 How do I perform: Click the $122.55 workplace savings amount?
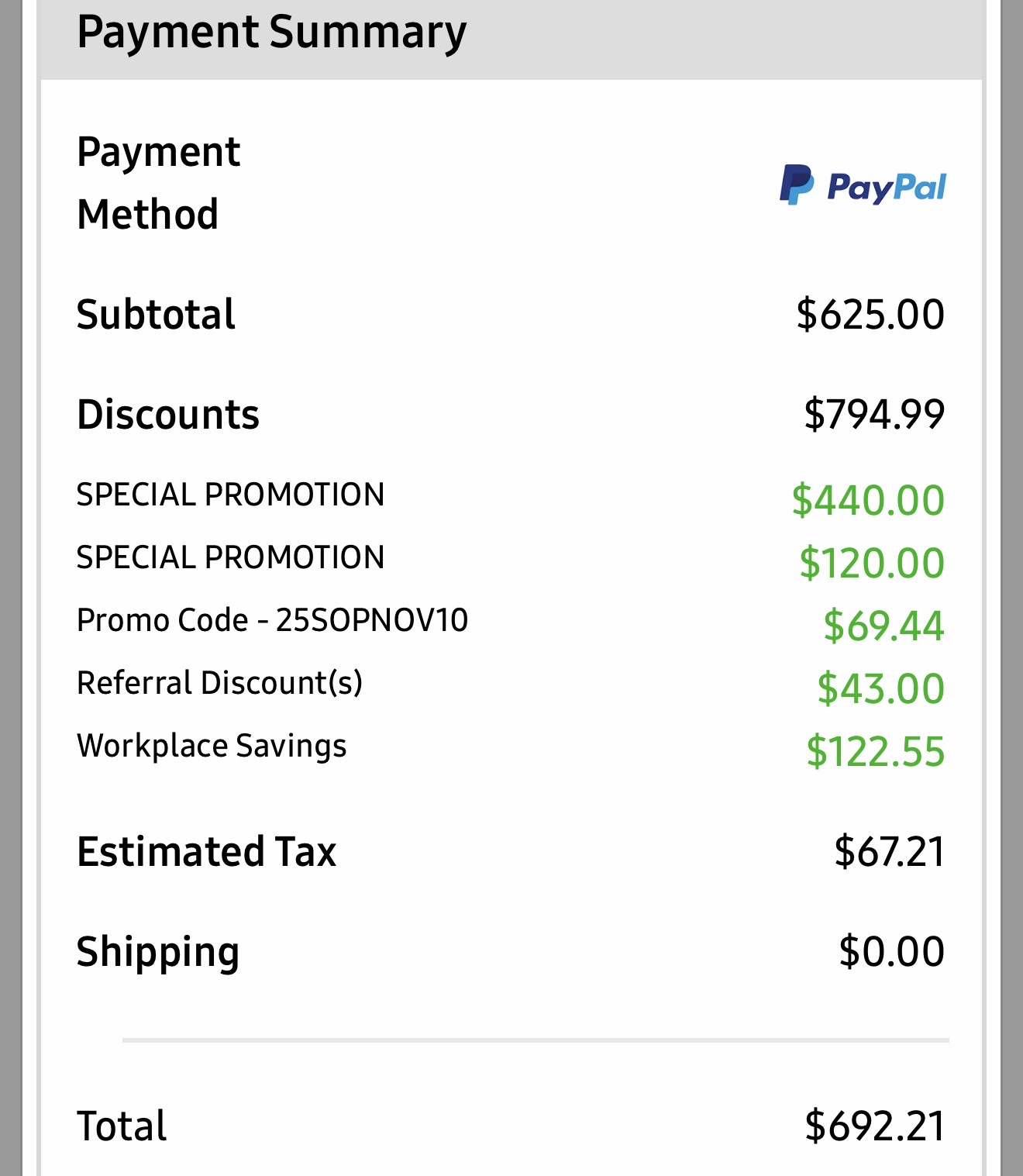click(876, 752)
